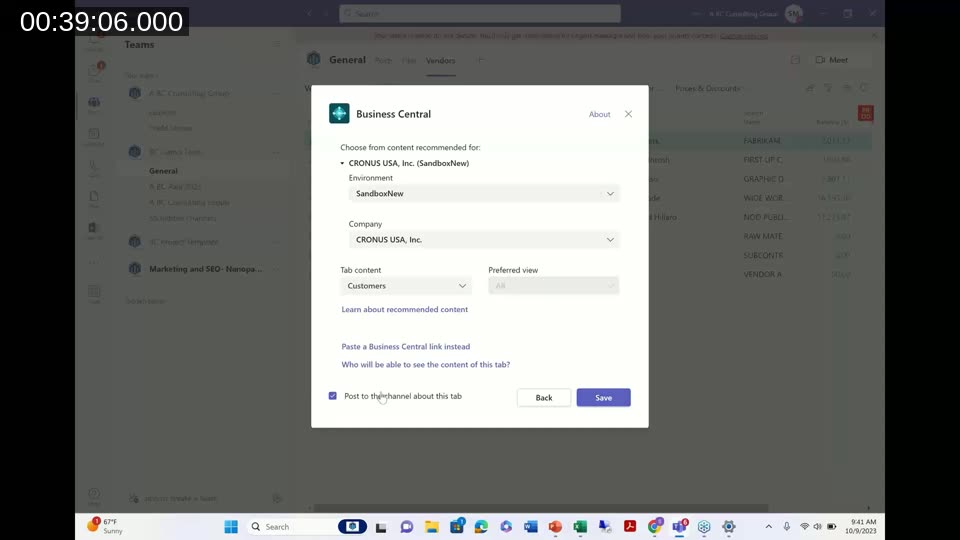The image size is (960, 540).
Task: Open the team settings gear at list bottom
Action: pyautogui.click(x=277, y=498)
